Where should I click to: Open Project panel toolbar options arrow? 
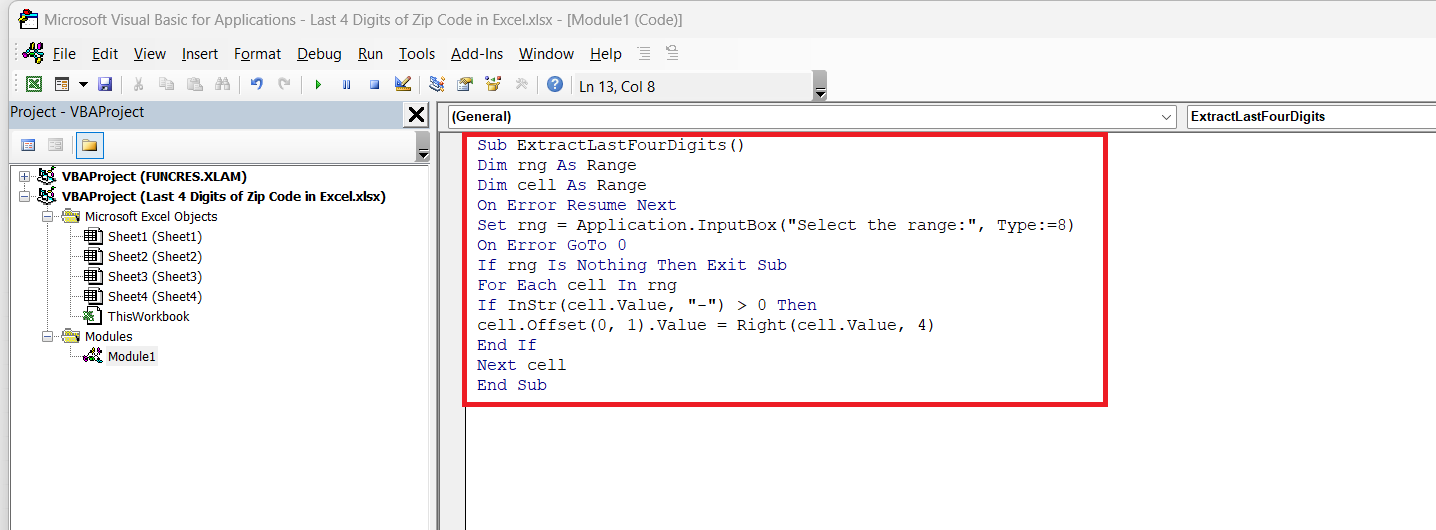coord(422,147)
